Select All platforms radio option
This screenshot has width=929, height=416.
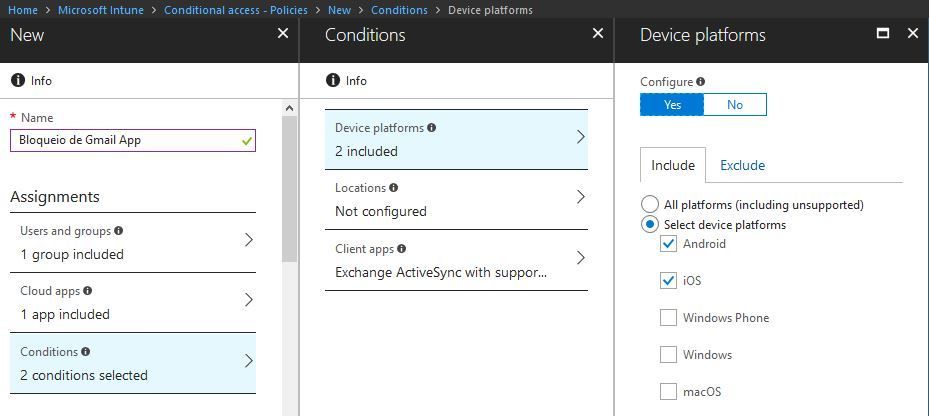pos(650,205)
